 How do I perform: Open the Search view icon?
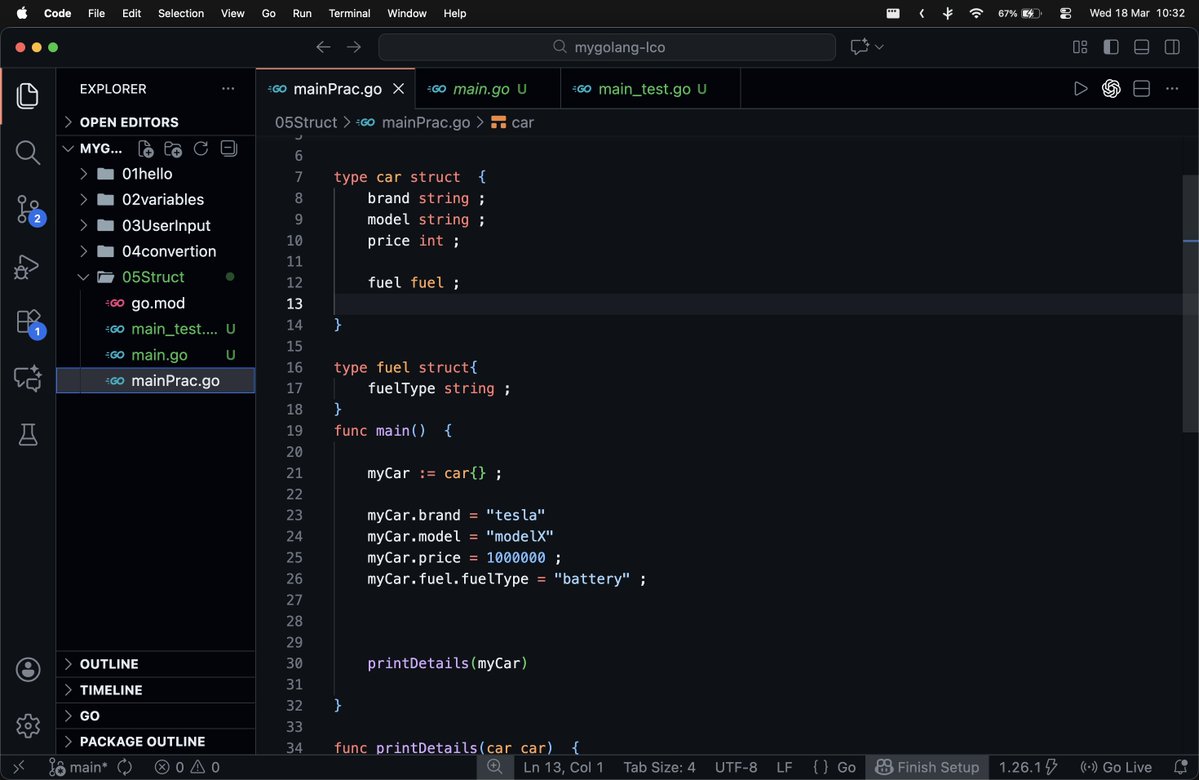(x=28, y=152)
